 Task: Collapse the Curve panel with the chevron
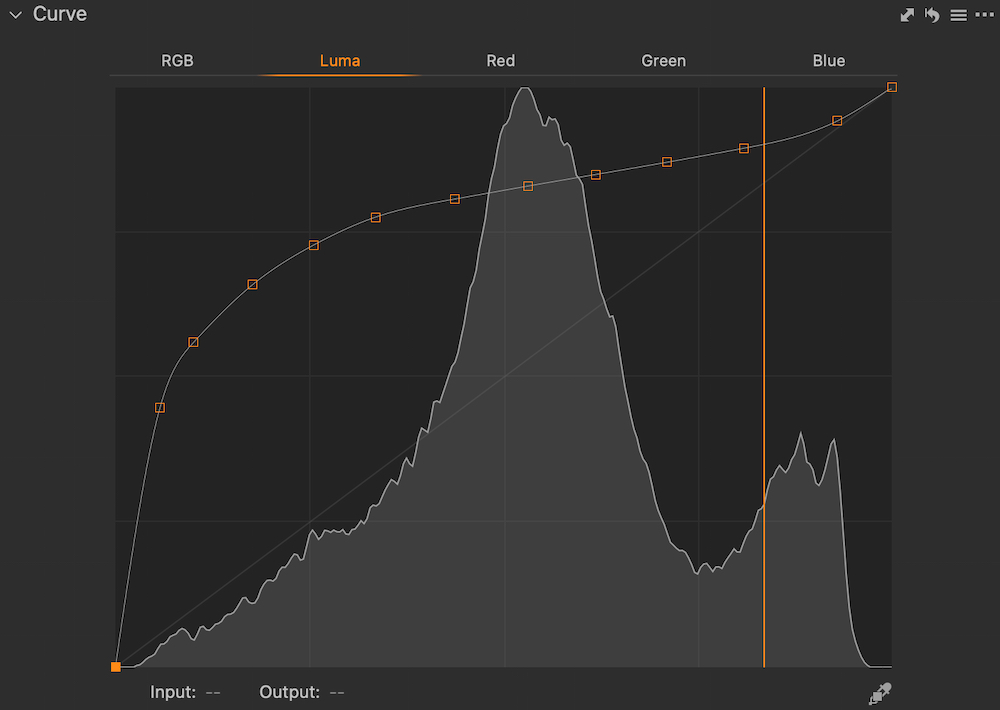[15, 15]
